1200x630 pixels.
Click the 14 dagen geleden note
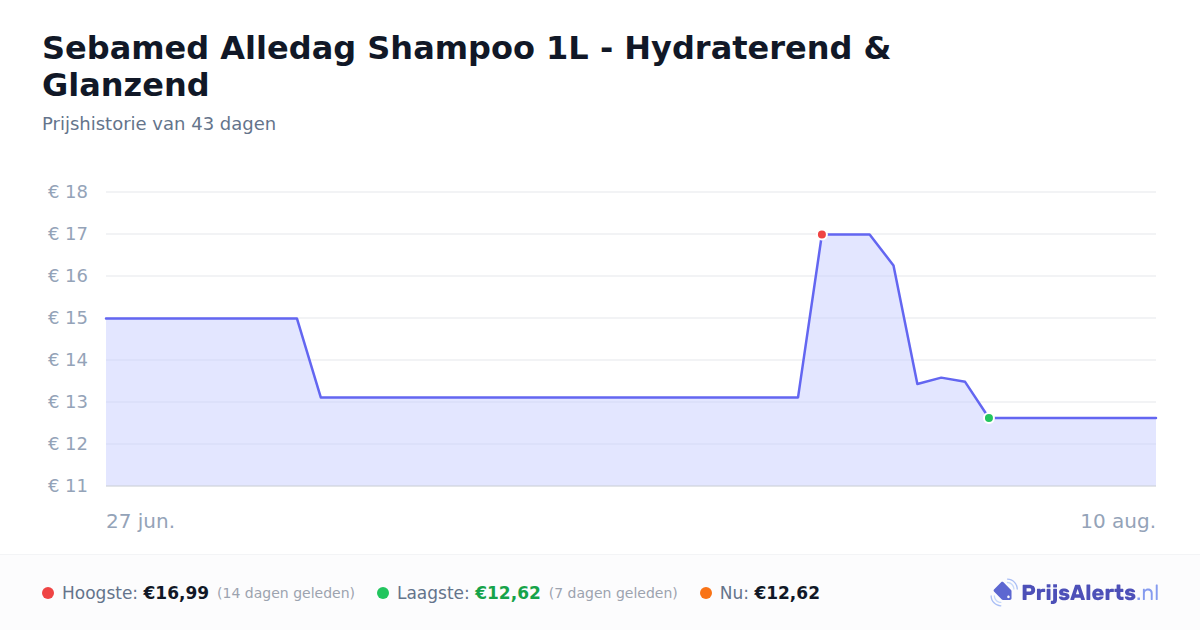coord(286,593)
